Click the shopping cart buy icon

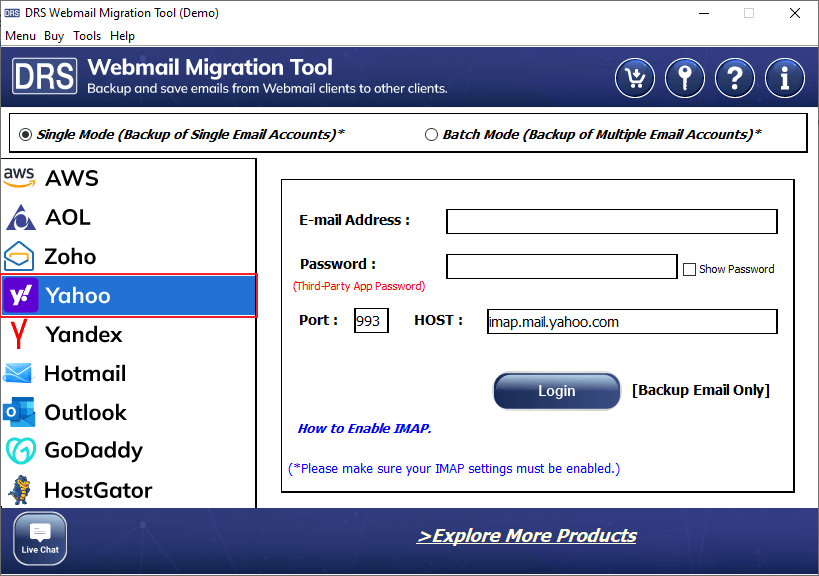[635, 77]
